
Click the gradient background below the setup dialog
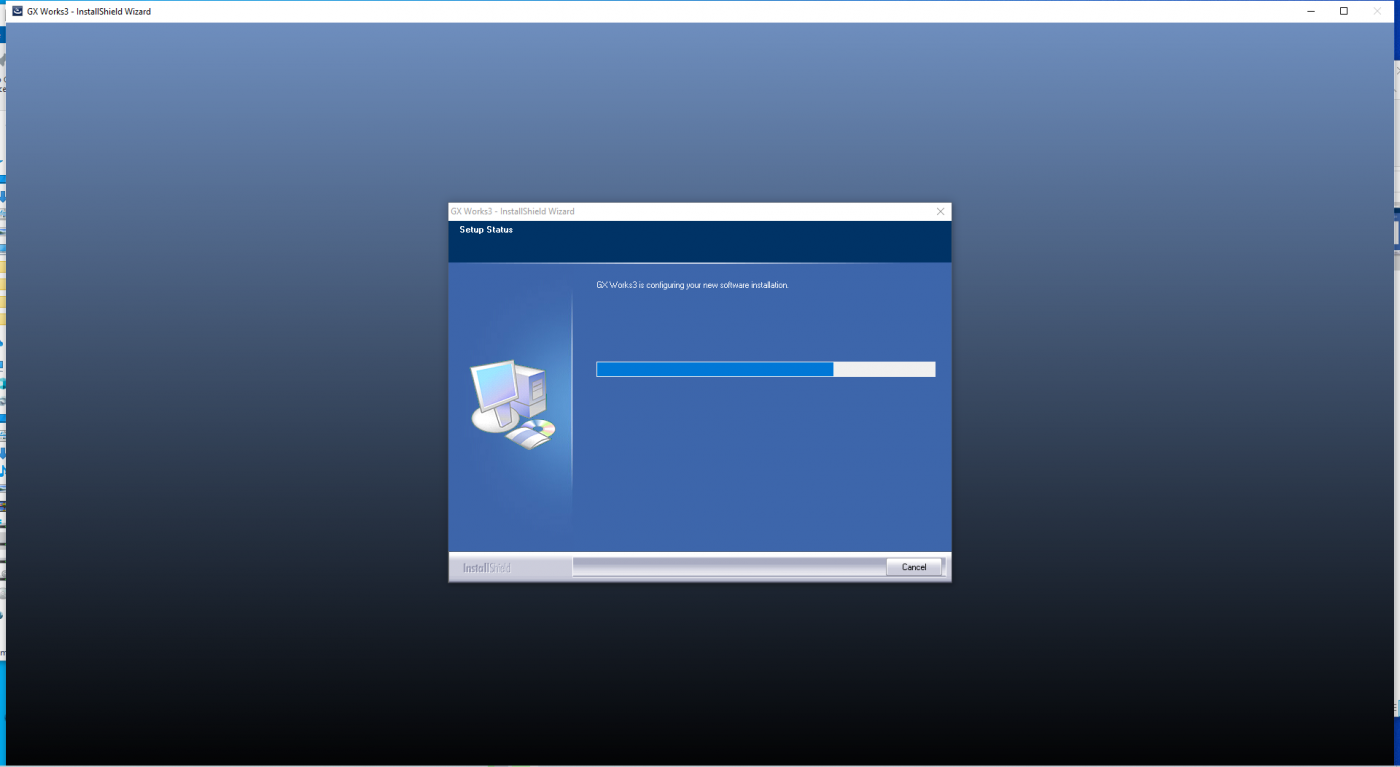pos(700,670)
